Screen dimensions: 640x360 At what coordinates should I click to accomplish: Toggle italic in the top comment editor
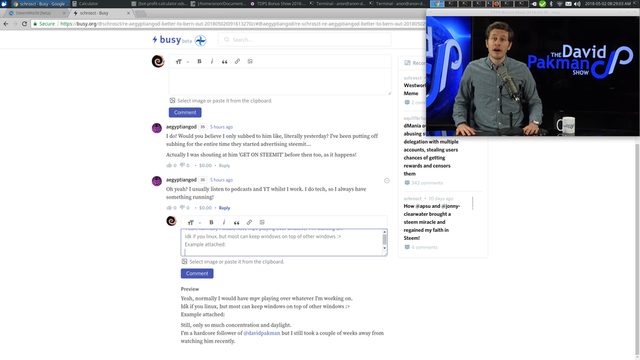point(212,61)
